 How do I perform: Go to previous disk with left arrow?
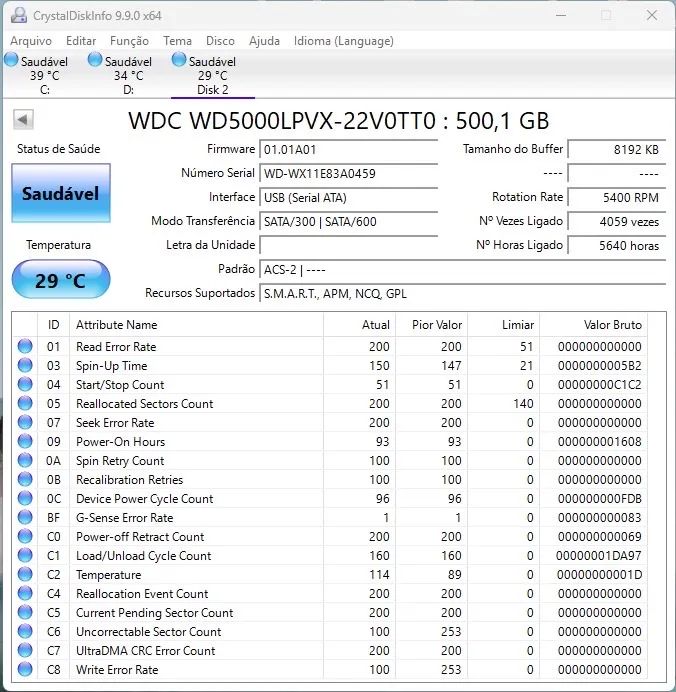[x=23, y=120]
